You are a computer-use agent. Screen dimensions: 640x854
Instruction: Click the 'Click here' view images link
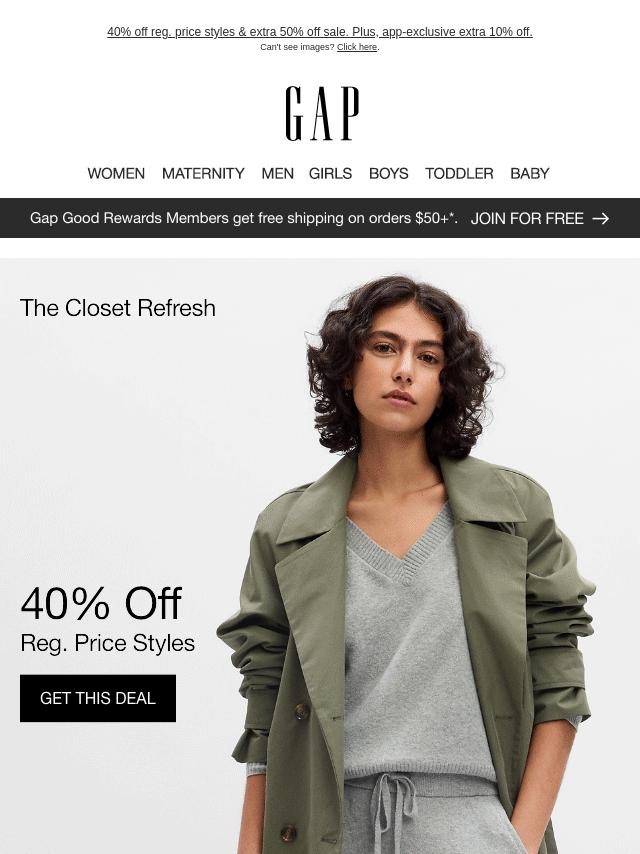(x=357, y=47)
